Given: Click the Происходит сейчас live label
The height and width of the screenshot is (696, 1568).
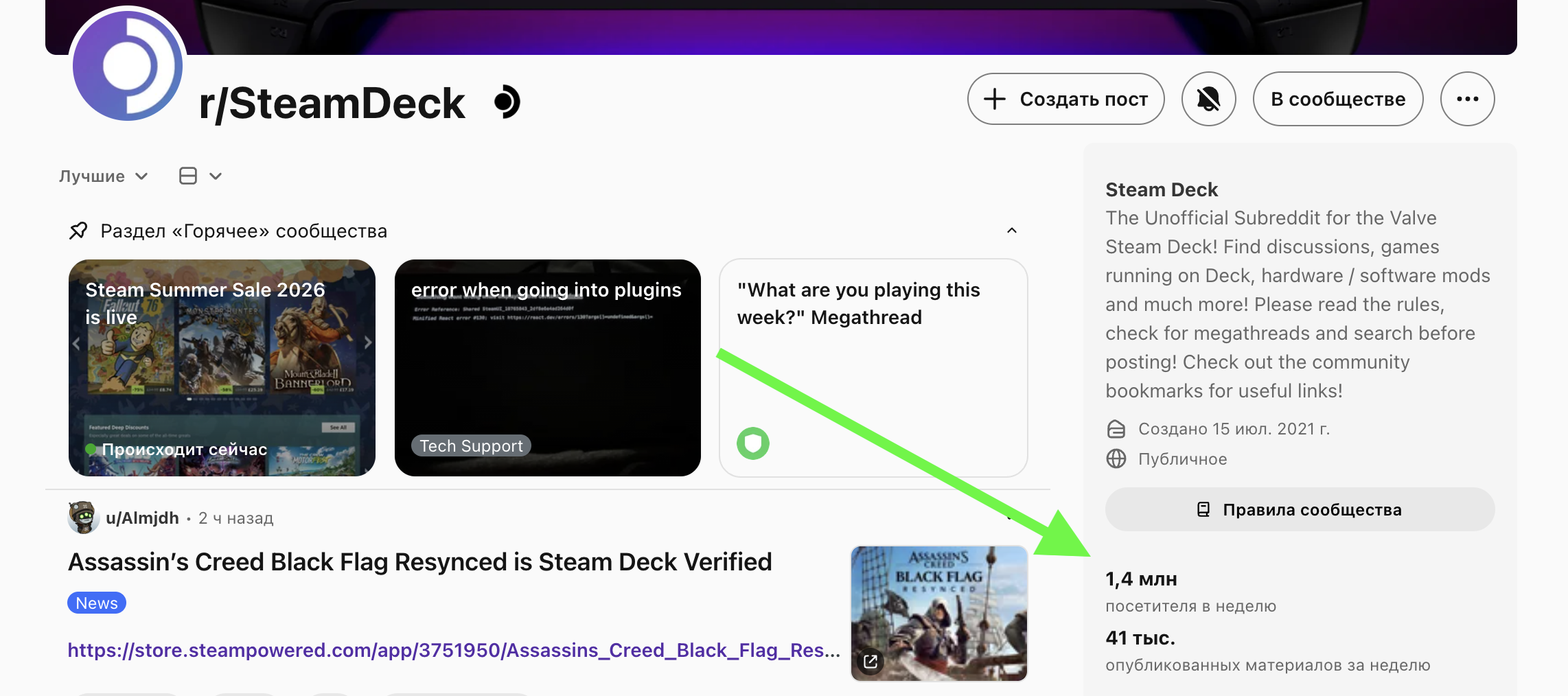Looking at the screenshot, I should pyautogui.click(x=177, y=449).
